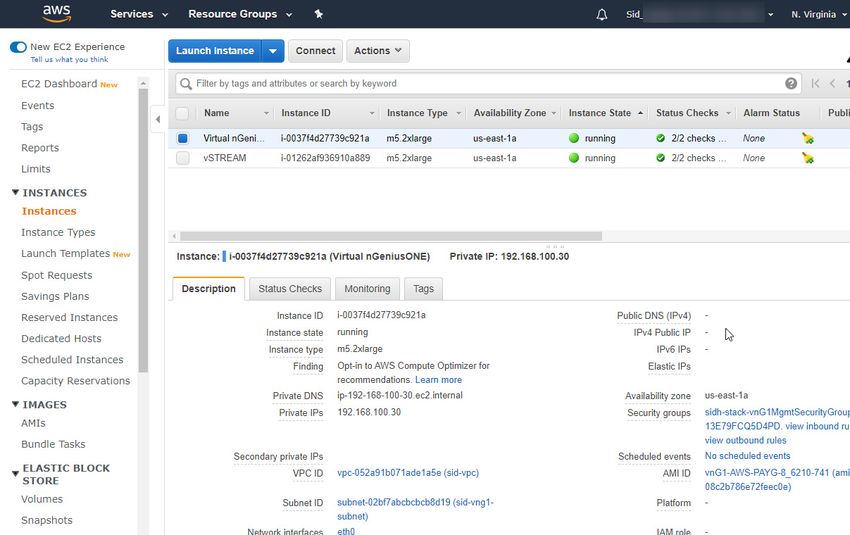
Task: Open Savings Plans in sidebar
Action: [55, 296]
